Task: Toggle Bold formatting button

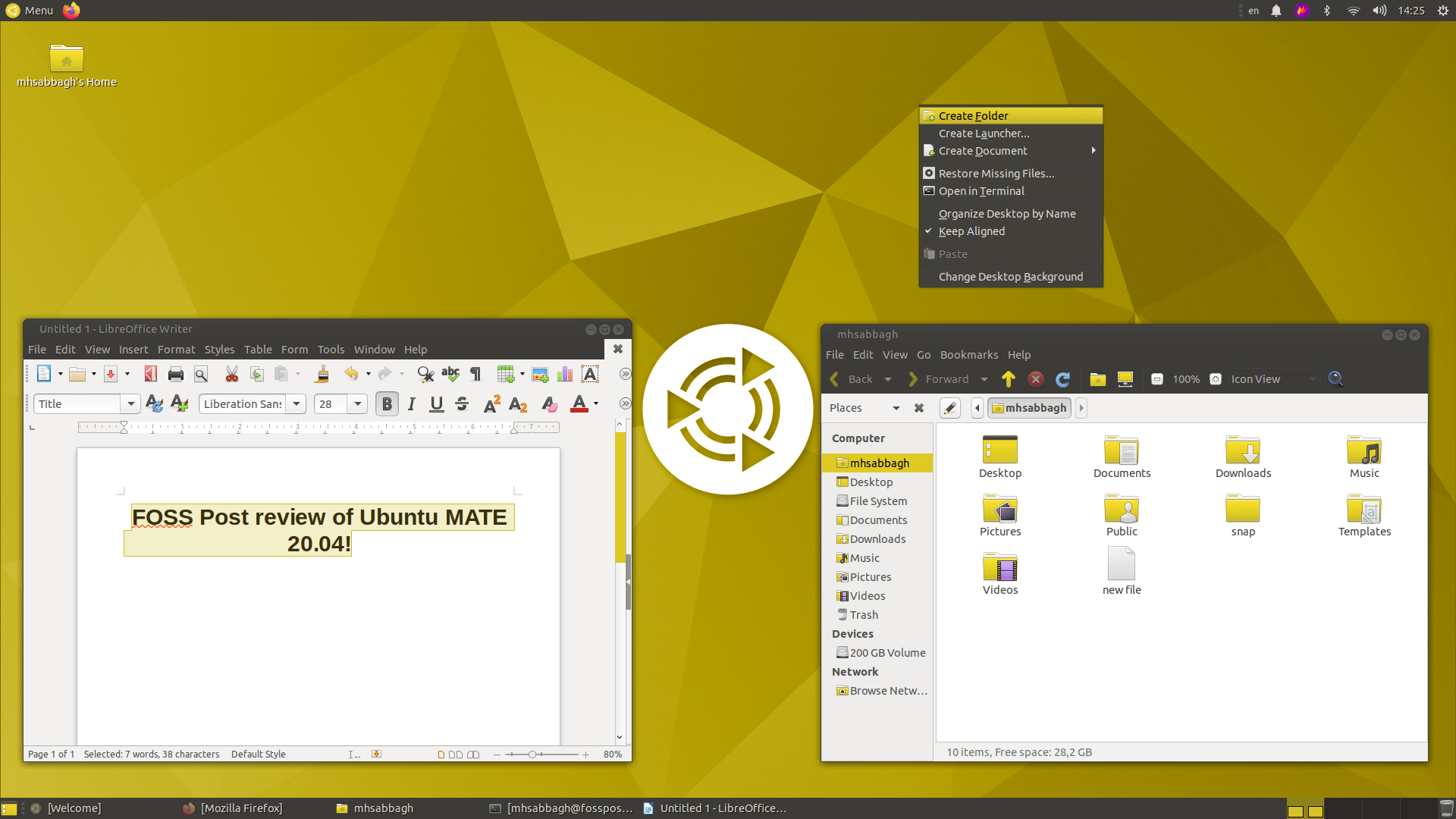Action: pos(387,404)
